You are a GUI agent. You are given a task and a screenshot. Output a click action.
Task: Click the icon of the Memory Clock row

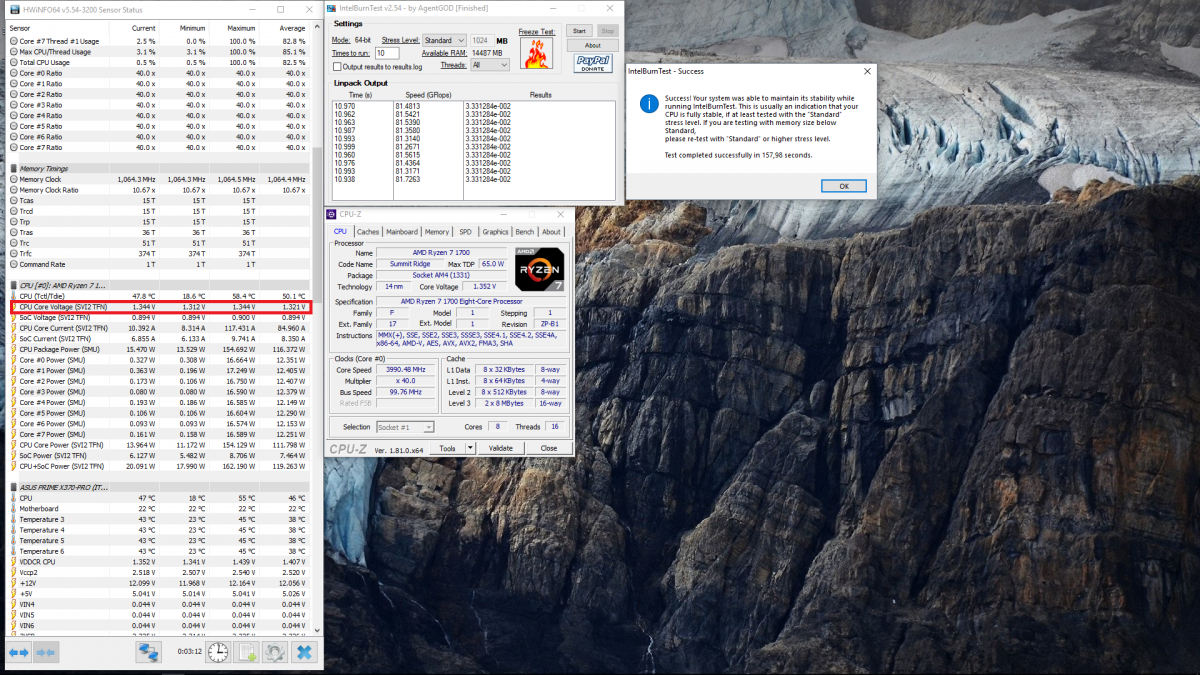[14, 179]
